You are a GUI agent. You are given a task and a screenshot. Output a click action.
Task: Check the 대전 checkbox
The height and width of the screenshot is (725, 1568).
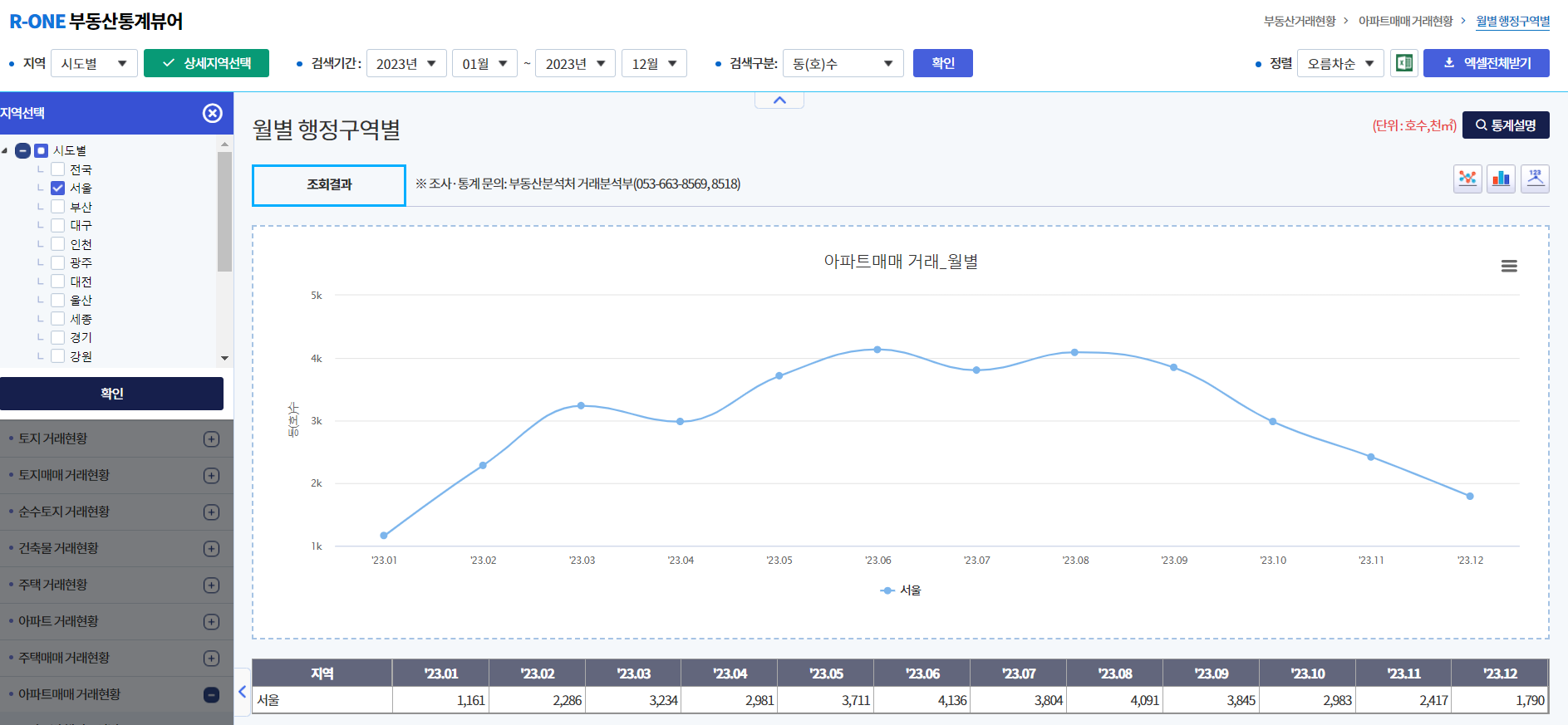point(58,282)
